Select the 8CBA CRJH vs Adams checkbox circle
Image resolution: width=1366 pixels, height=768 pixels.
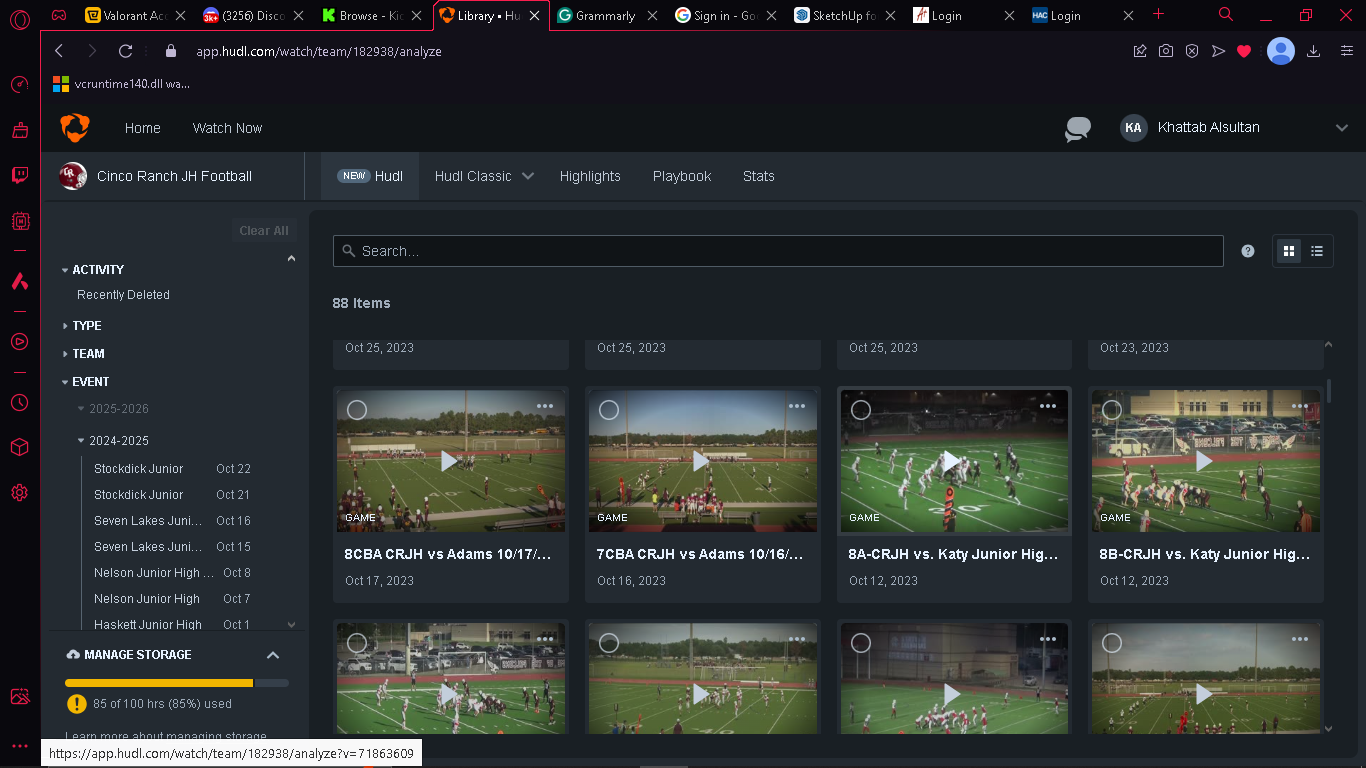[357, 410]
